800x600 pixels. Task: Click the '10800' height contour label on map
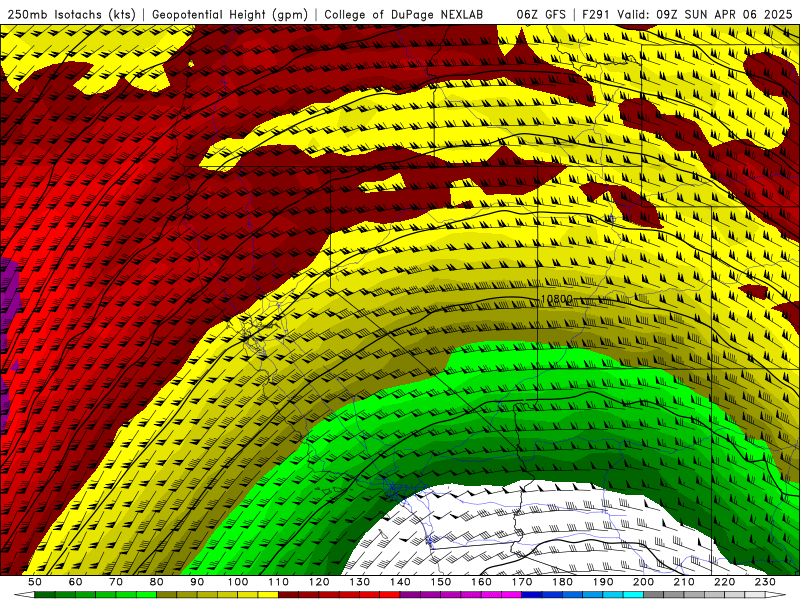pyautogui.click(x=557, y=299)
